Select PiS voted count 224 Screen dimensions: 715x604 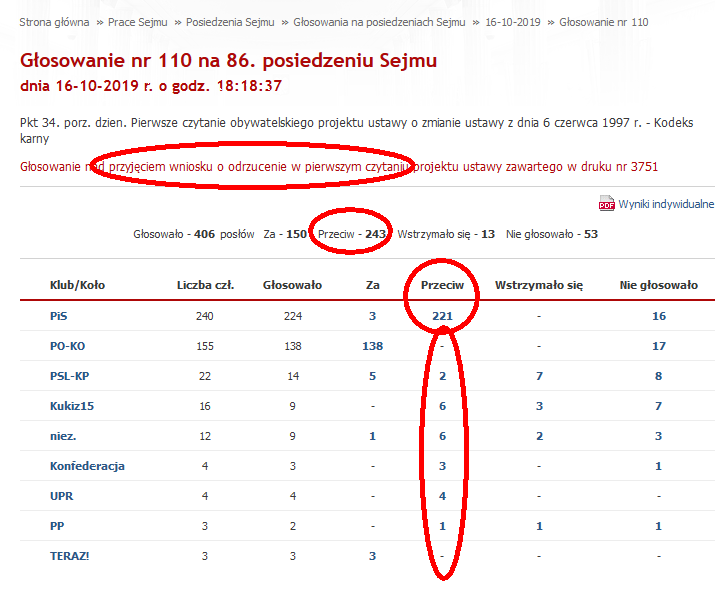click(293, 316)
